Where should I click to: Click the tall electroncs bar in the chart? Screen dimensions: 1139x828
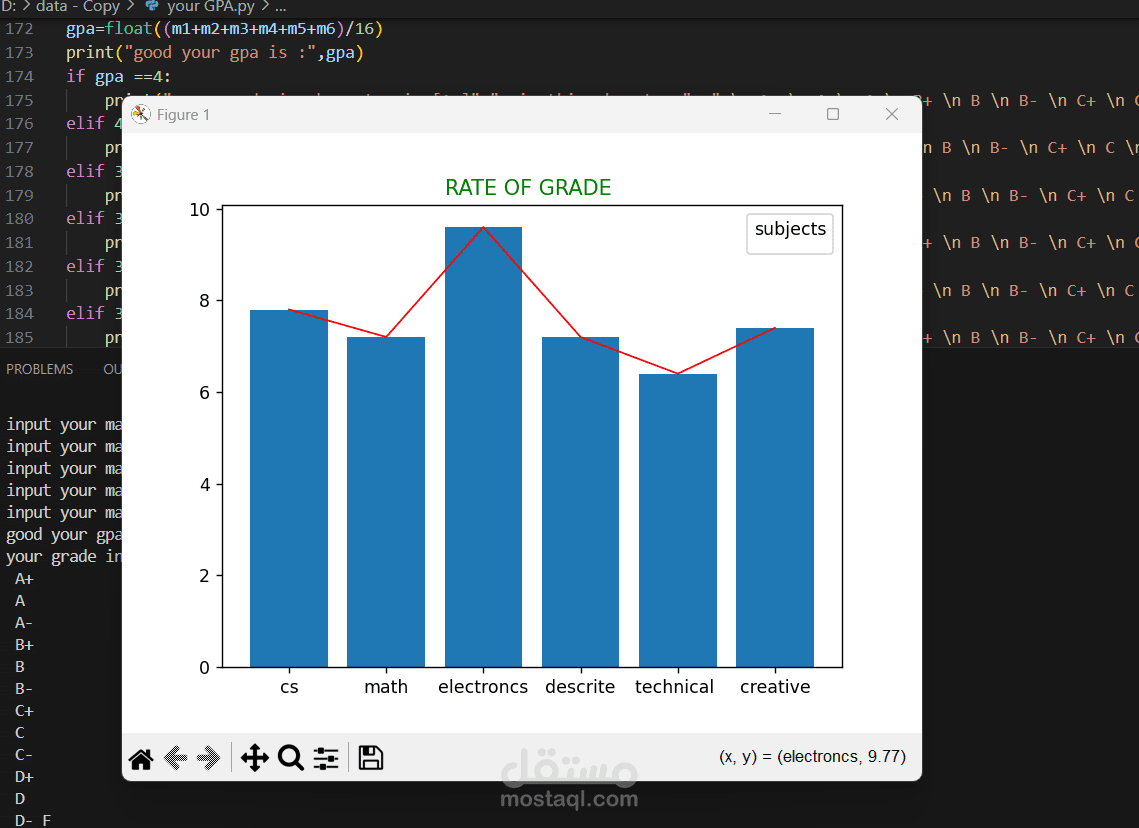pos(483,450)
